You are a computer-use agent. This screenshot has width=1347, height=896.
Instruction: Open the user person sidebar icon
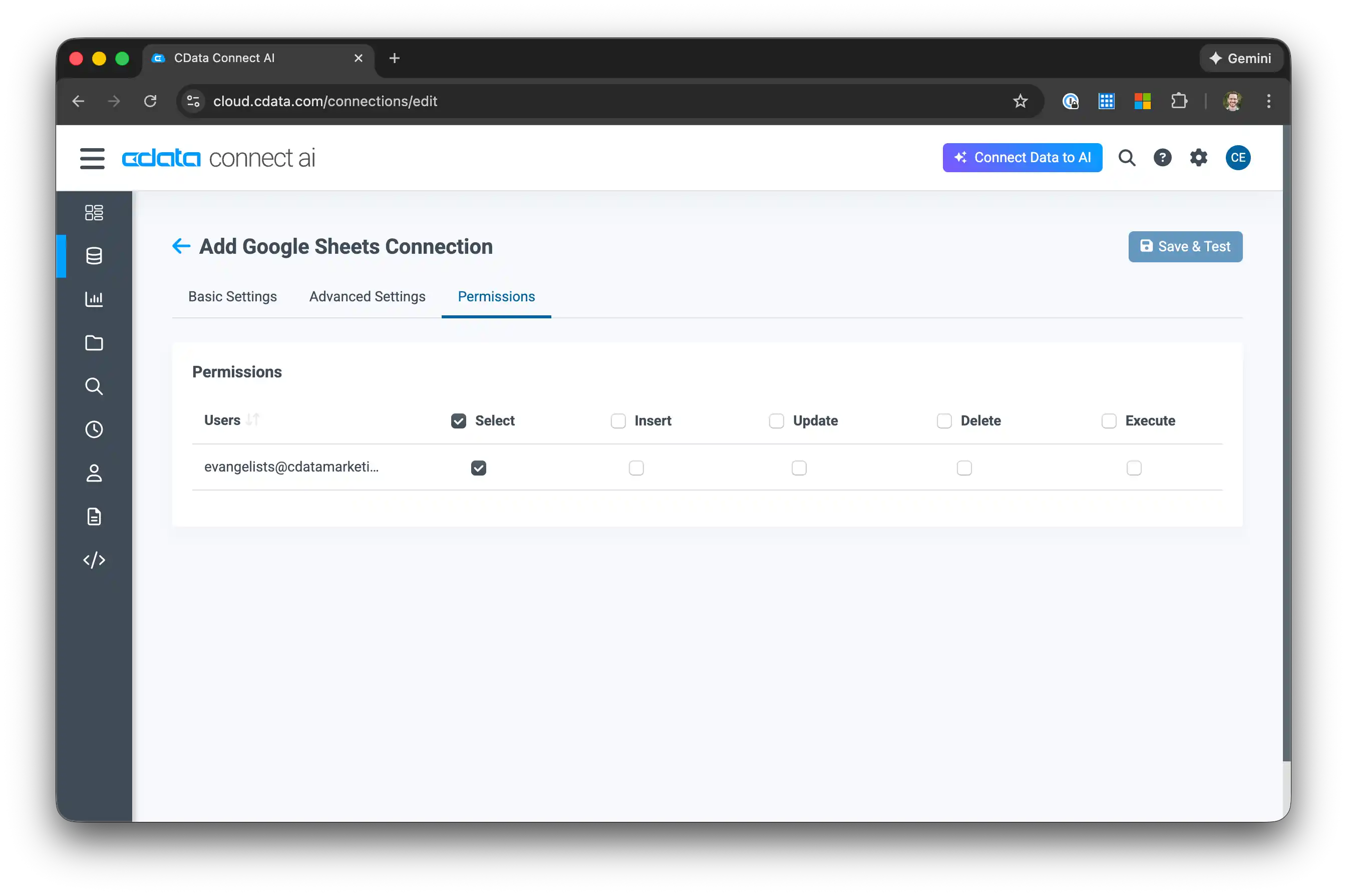94,473
